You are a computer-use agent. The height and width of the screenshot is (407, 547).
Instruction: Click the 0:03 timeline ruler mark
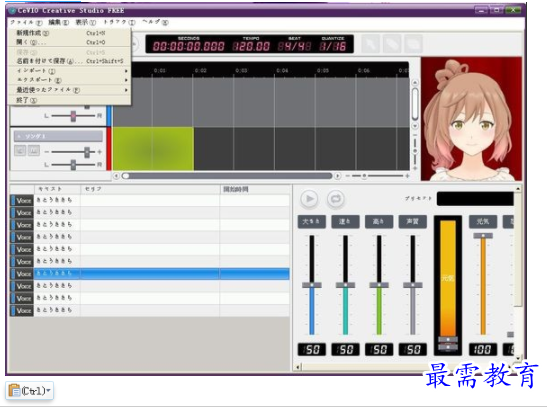(241, 70)
